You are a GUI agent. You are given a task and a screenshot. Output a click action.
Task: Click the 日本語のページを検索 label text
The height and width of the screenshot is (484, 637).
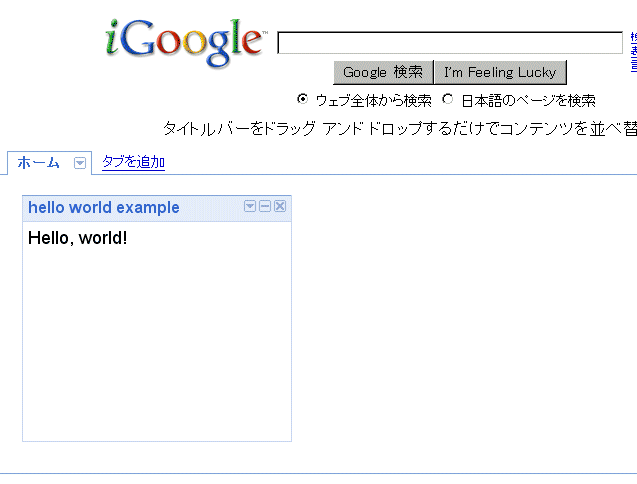[x=529, y=101]
